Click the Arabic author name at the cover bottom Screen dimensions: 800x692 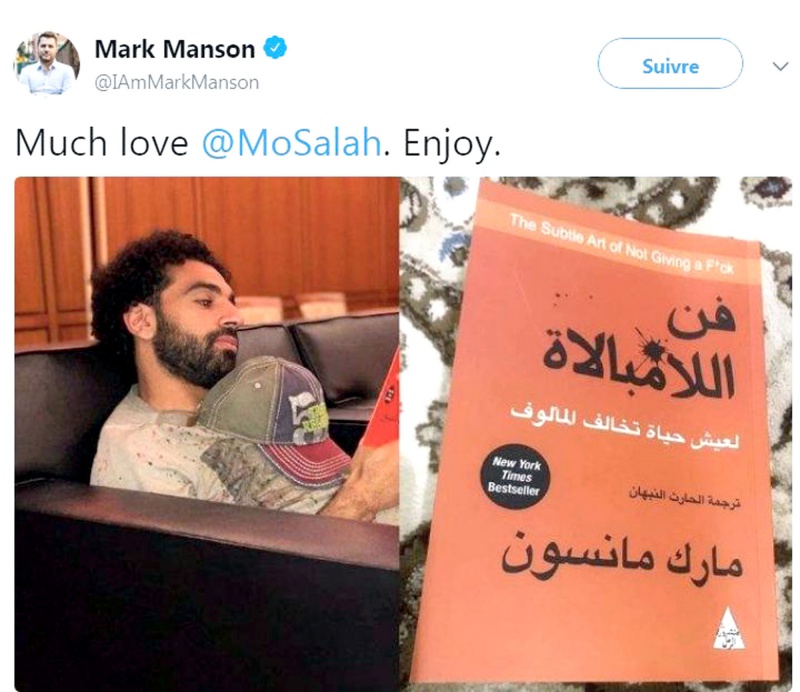click(x=621, y=559)
